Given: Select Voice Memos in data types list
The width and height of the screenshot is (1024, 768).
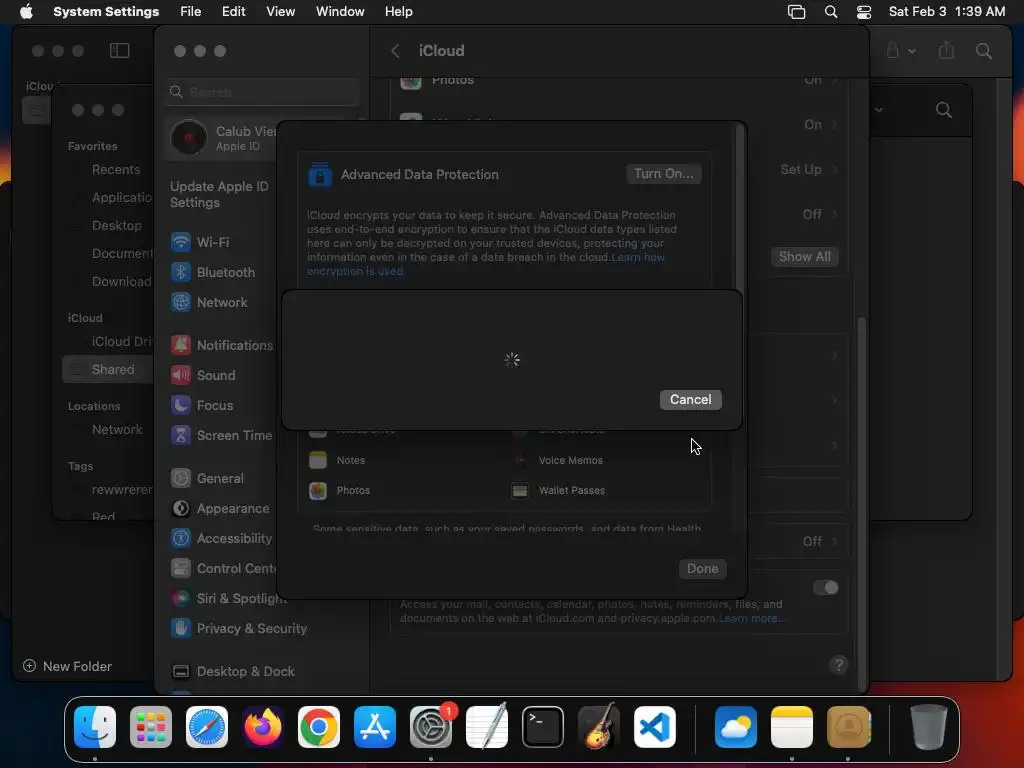Looking at the screenshot, I should coord(557,460).
